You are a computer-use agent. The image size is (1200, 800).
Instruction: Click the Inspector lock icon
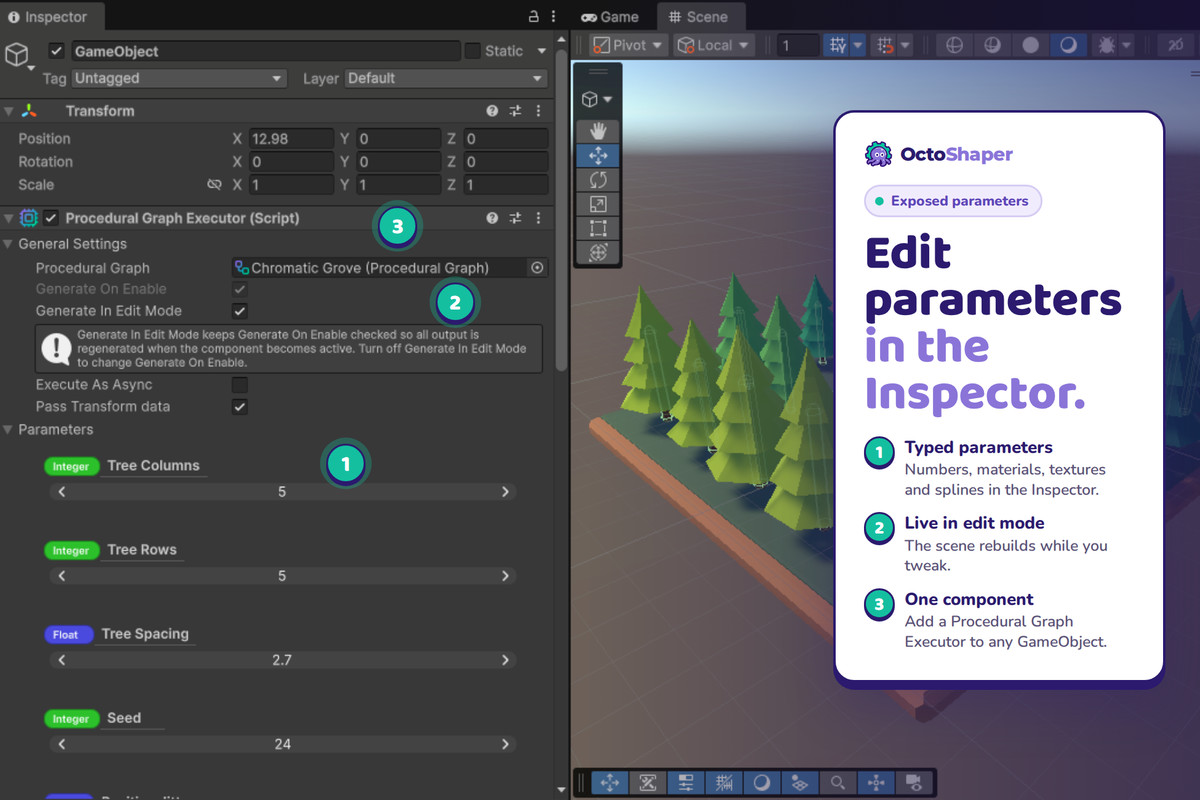pos(534,17)
